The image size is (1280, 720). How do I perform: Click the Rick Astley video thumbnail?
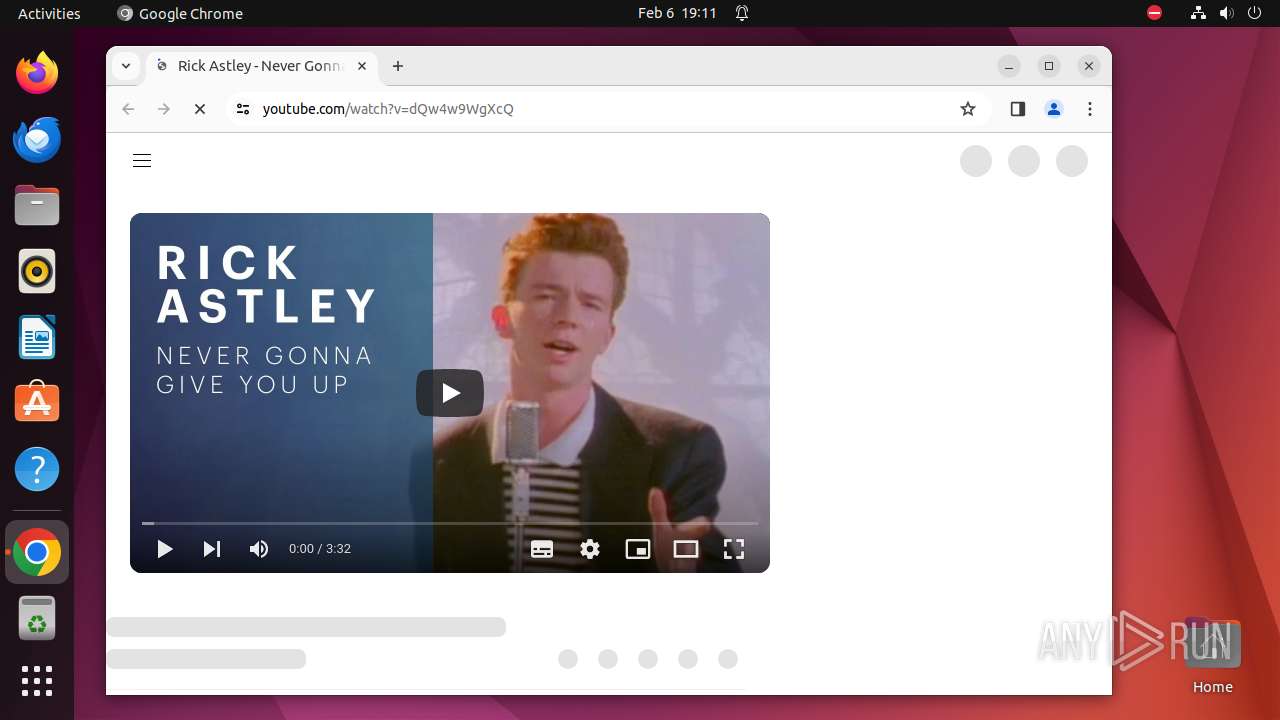(450, 393)
